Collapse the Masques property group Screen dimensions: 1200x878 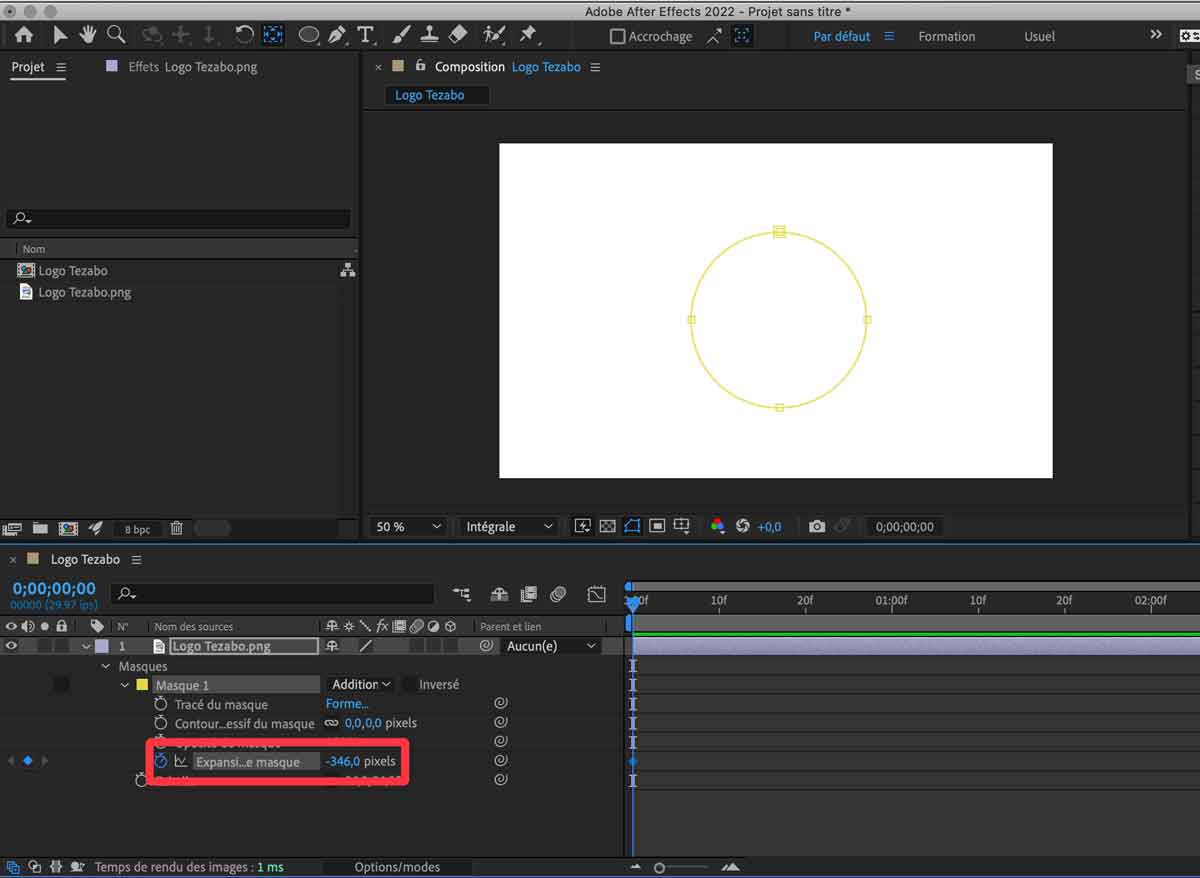(x=106, y=666)
